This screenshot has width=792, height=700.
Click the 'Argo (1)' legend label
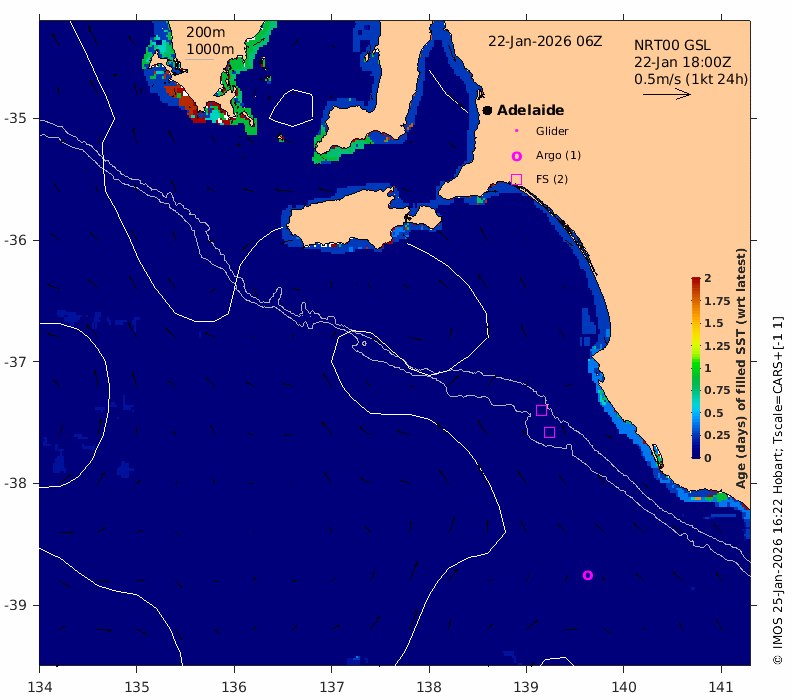pyautogui.click(x=558, y=156)
